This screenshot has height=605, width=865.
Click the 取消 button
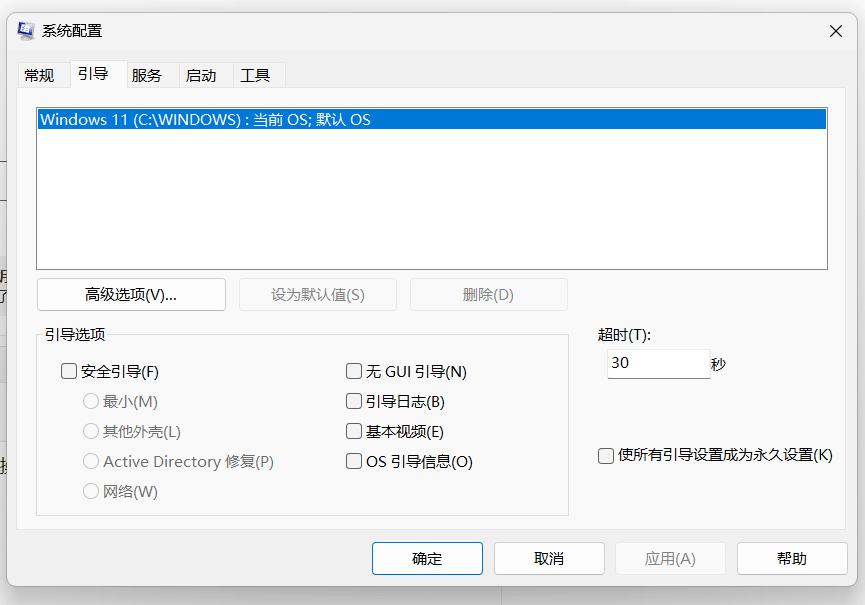tap(549, 559)
